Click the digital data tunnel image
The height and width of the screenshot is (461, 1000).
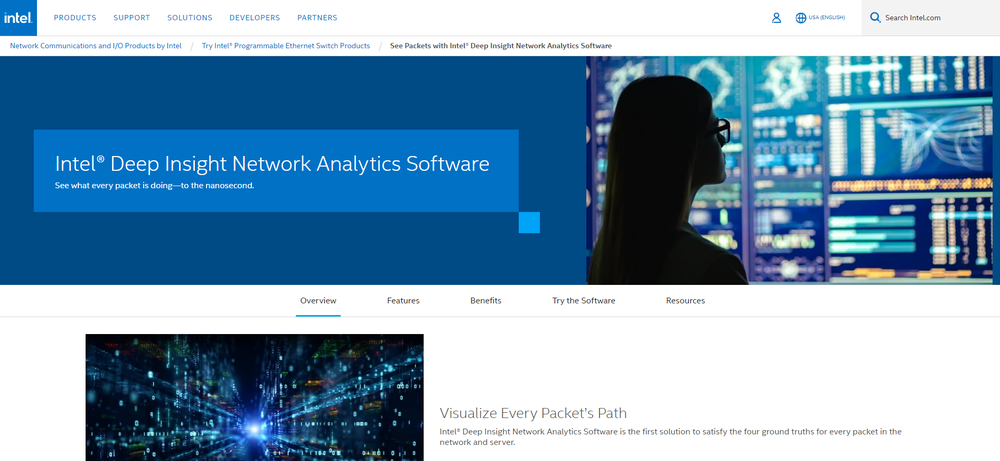click(254, 397)
